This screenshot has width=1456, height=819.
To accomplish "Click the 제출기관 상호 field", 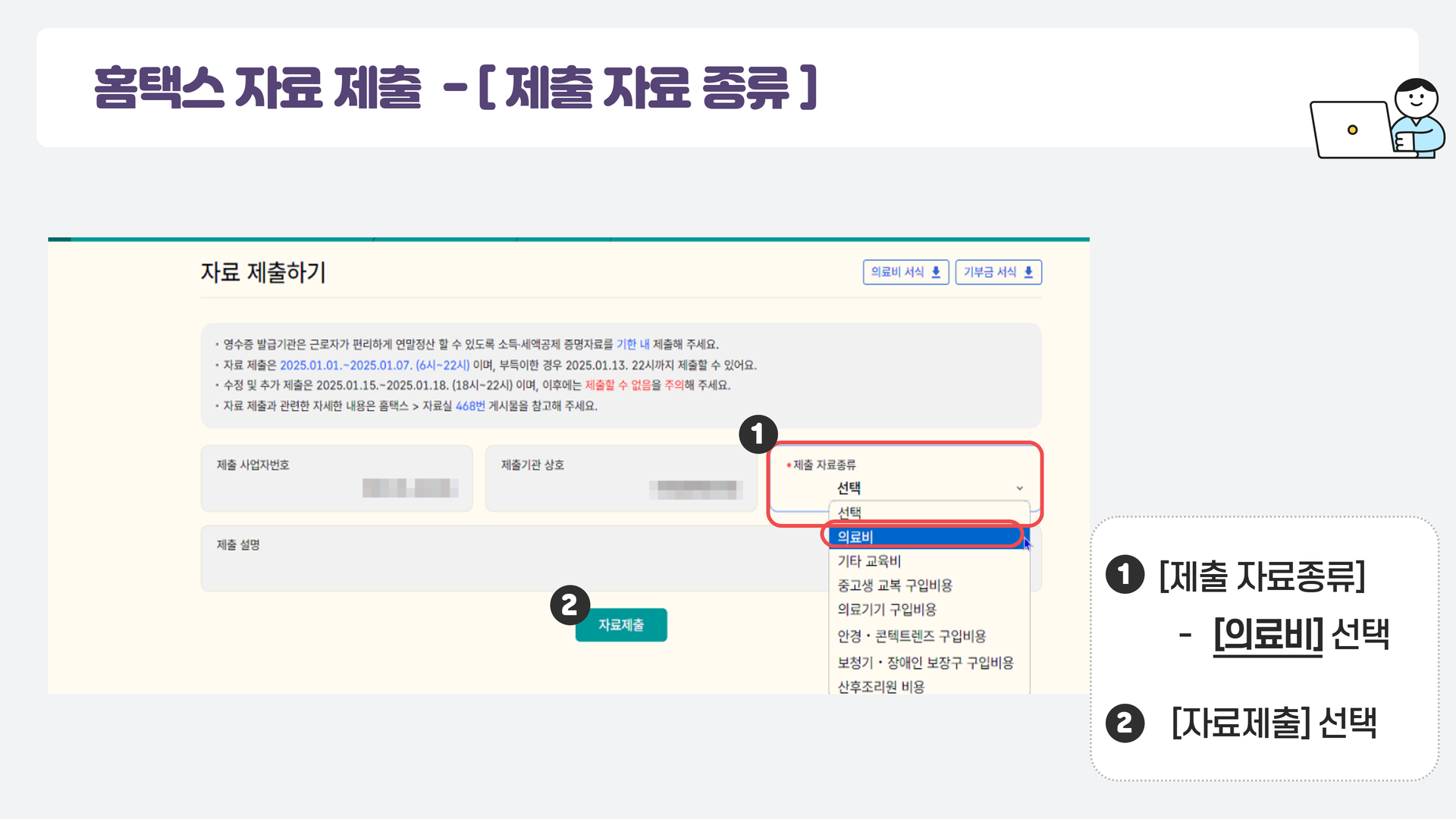I will tap(622, 478).
